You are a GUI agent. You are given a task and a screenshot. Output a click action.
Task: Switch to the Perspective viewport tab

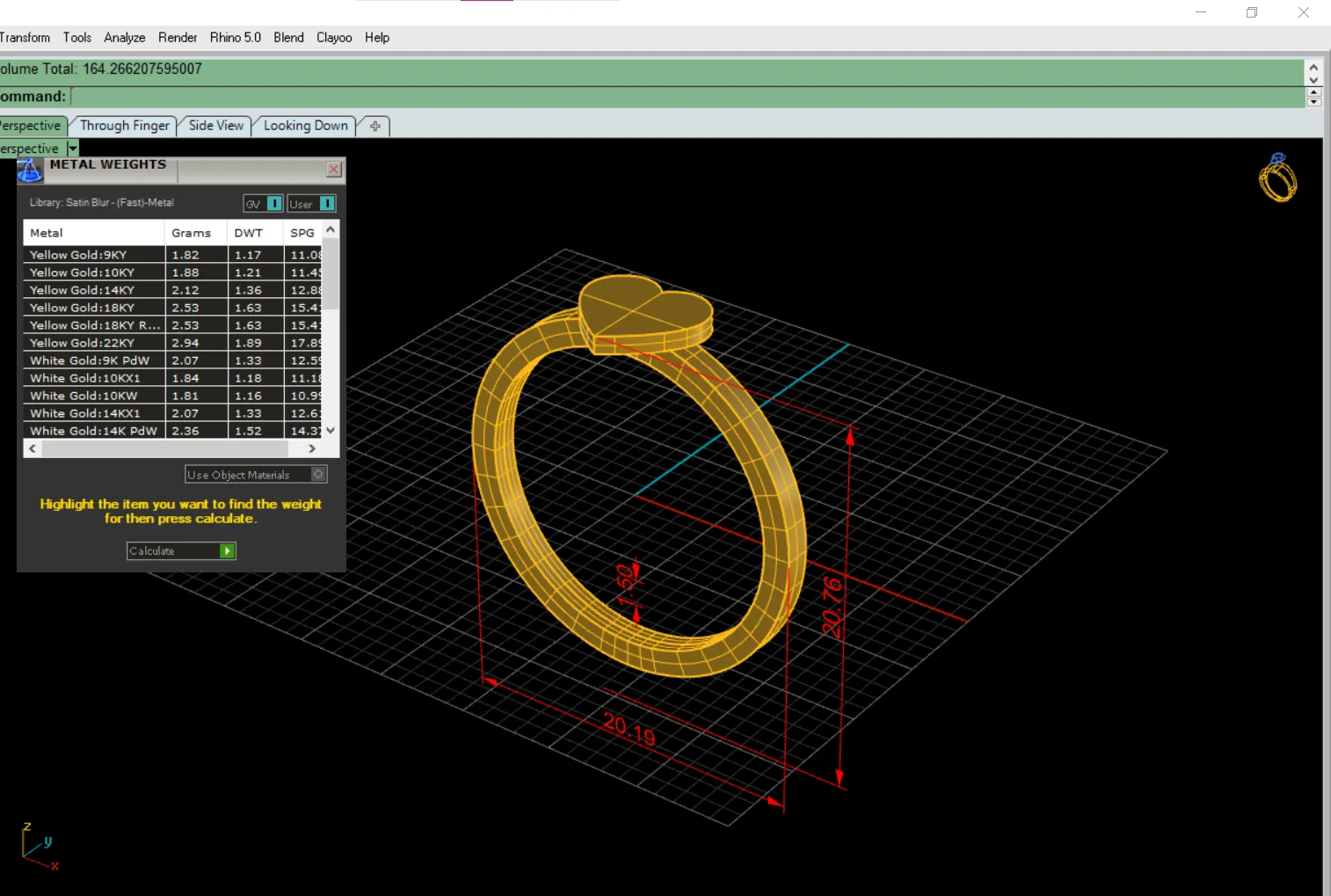tap(32, 126)
